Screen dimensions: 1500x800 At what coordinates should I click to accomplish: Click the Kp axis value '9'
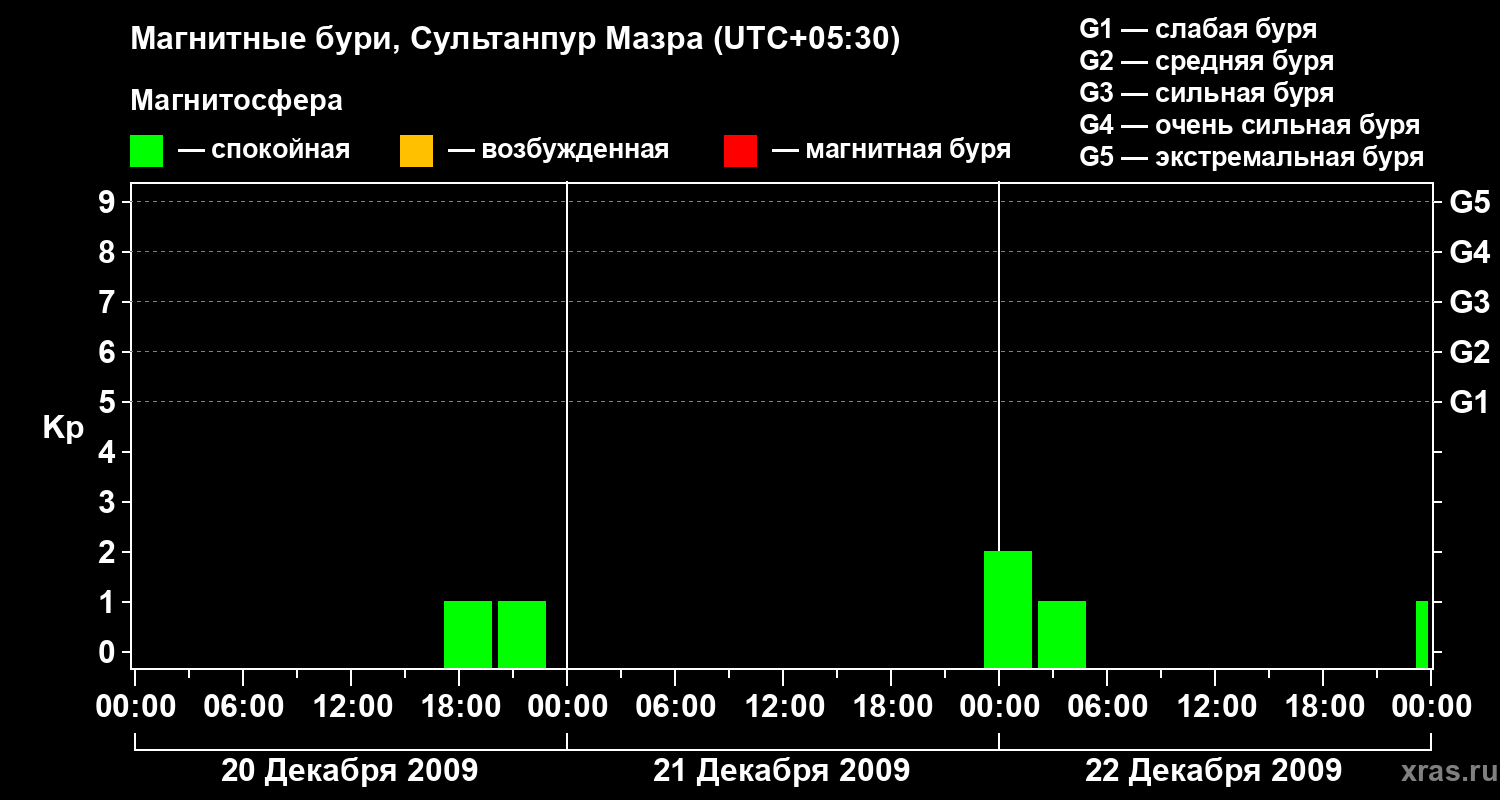point(109,202)
